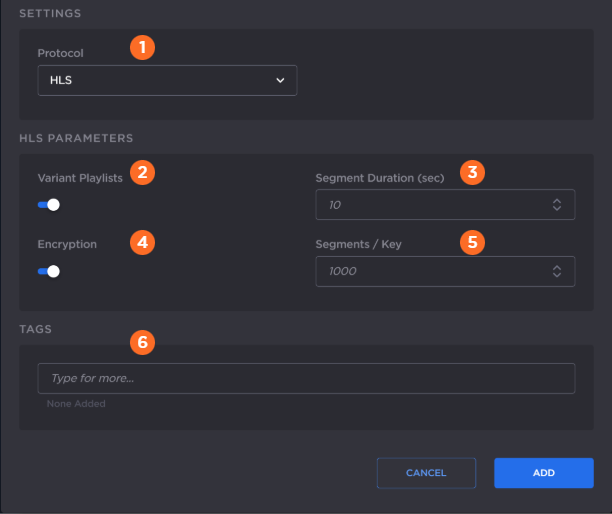Click orange callout badge 5 near Segments / Key

click(472, 241)
